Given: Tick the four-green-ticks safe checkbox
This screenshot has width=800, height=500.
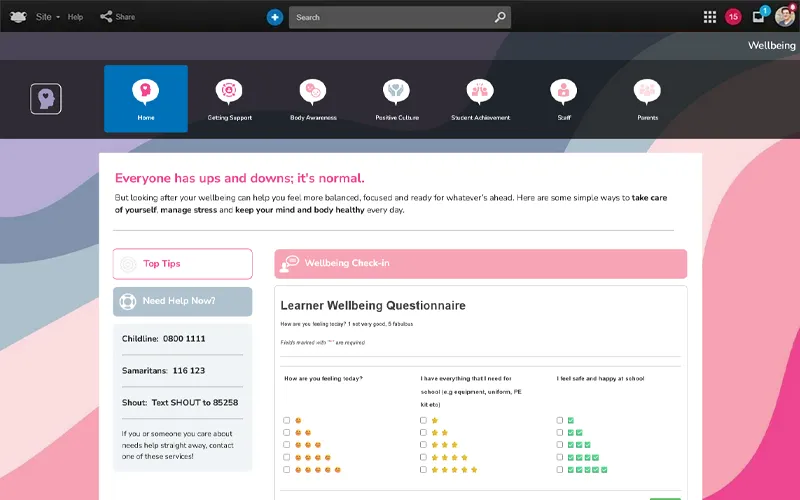Looking at the screenshot, I should [560, 457].
